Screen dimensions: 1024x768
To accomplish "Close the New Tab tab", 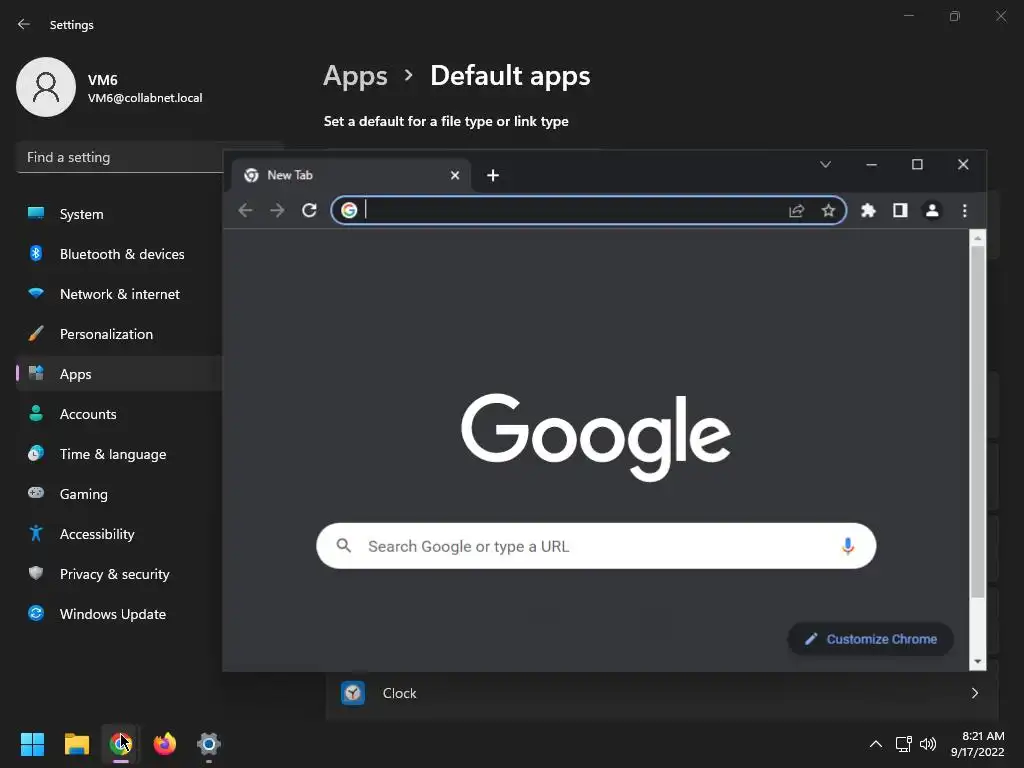I will [x=455, y=175].
